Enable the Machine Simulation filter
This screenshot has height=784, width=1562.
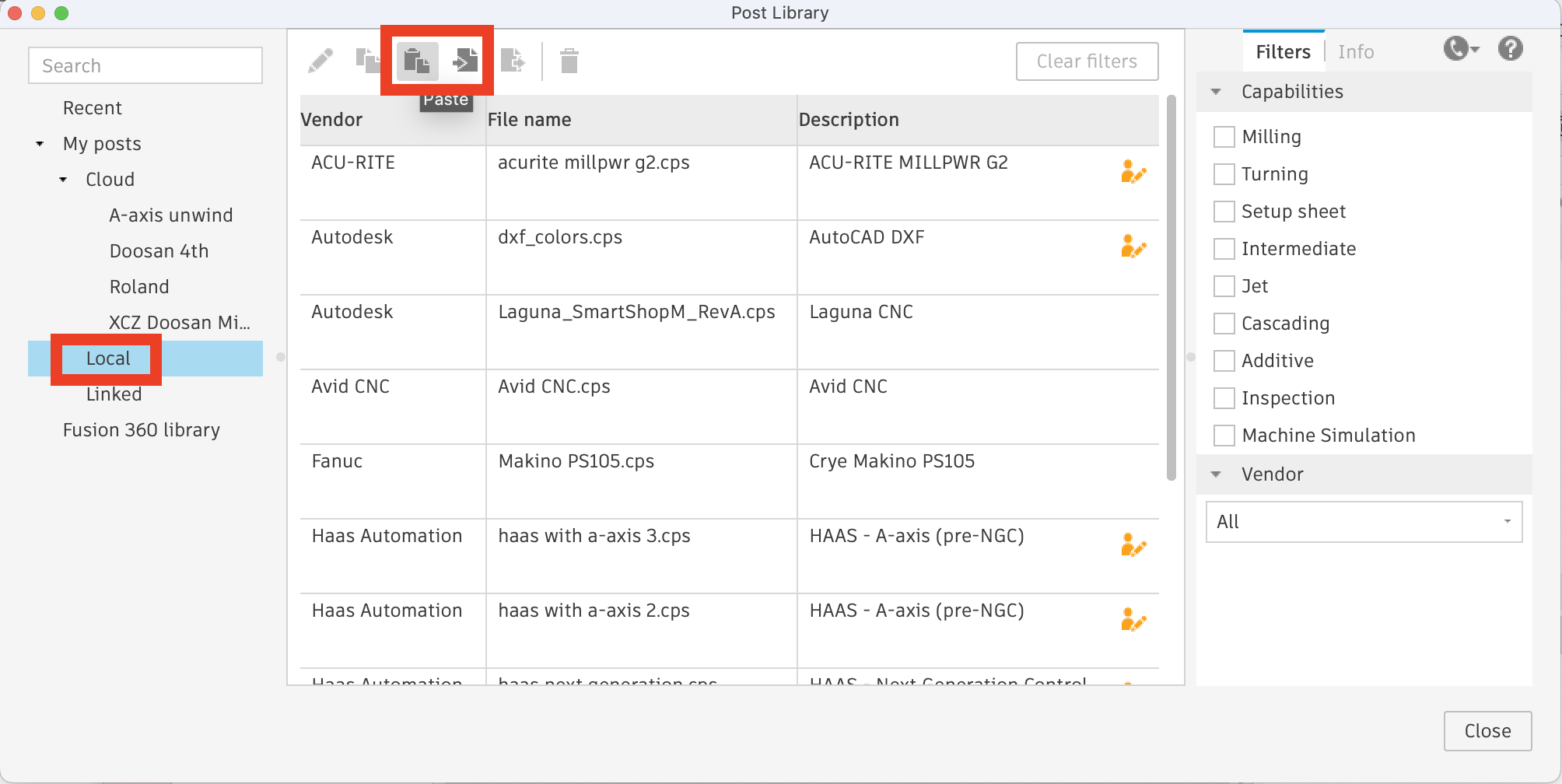coord(1224,435)
